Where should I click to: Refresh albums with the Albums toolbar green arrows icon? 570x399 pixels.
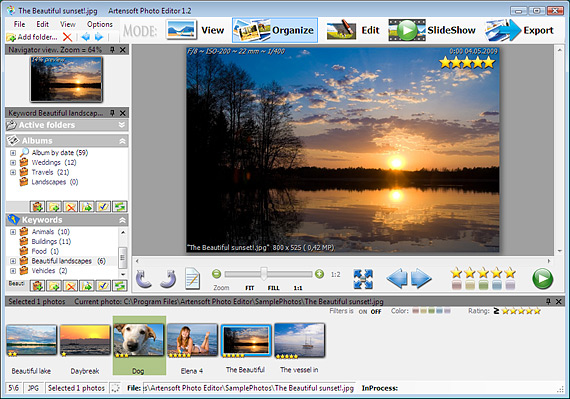tap(120, 207)
